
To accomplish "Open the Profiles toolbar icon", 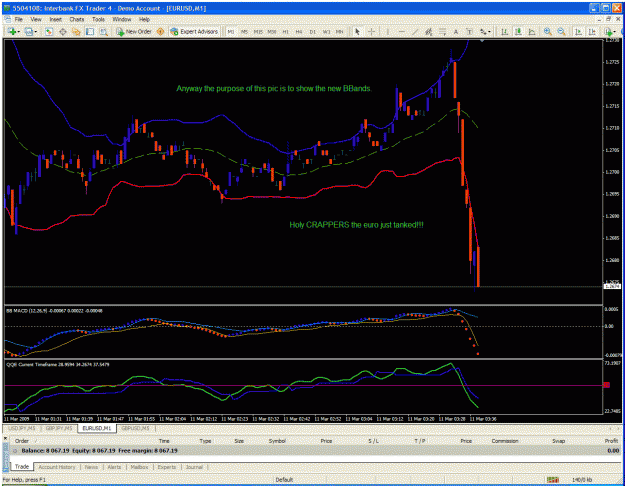I will click(x=30, y=31).
